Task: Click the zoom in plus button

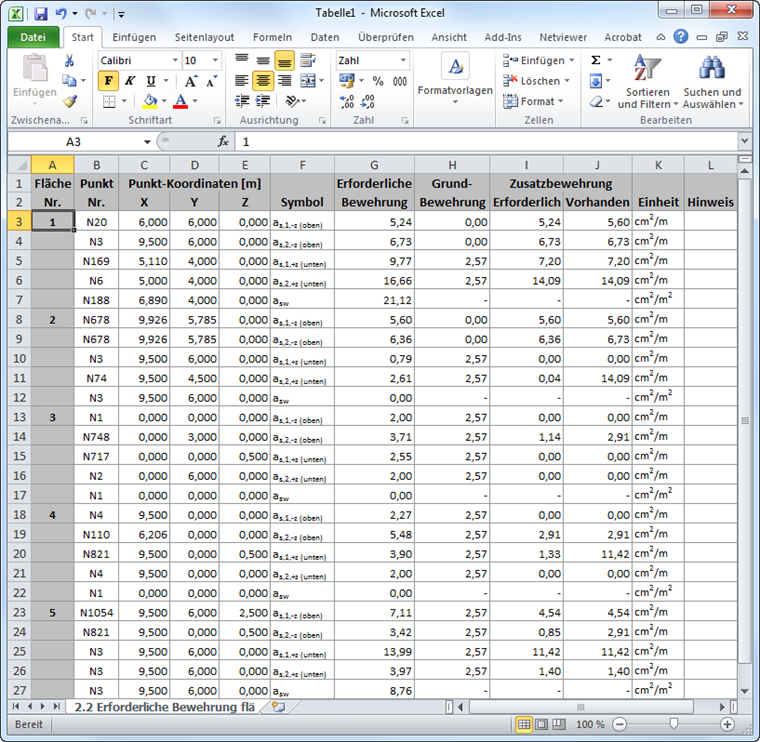Action: [727, 725]
